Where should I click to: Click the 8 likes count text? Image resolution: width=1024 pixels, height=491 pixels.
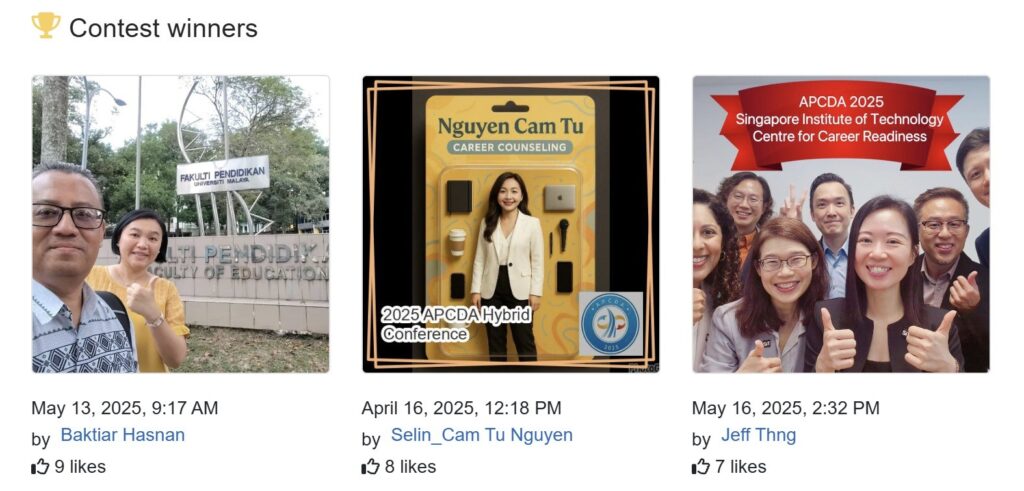pos(410,467)
